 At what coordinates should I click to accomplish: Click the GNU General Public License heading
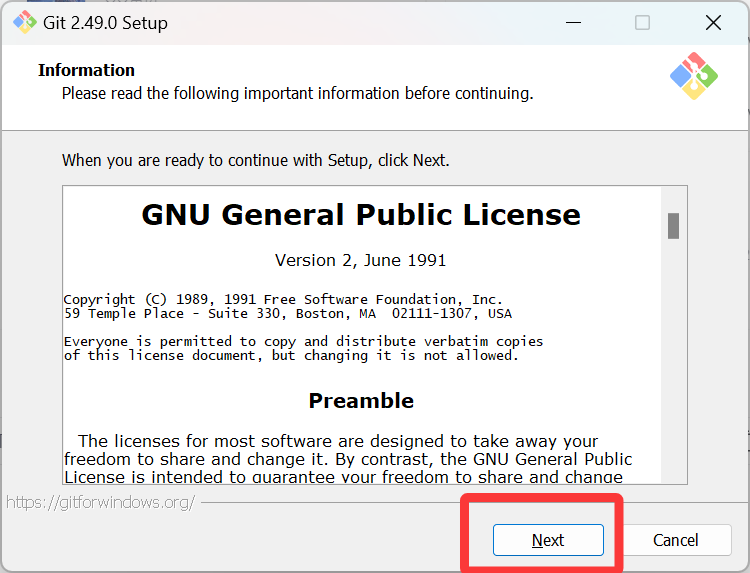coord(361,215)
